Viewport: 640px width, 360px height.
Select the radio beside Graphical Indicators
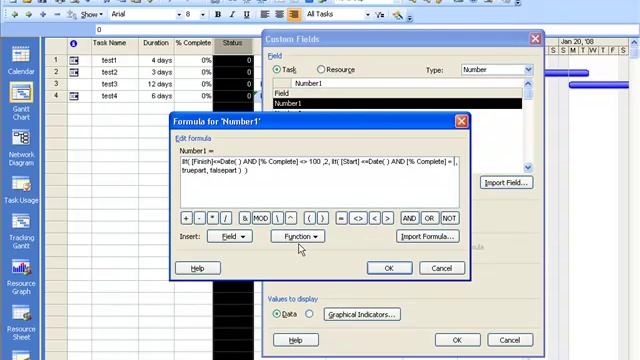[309, 314]
